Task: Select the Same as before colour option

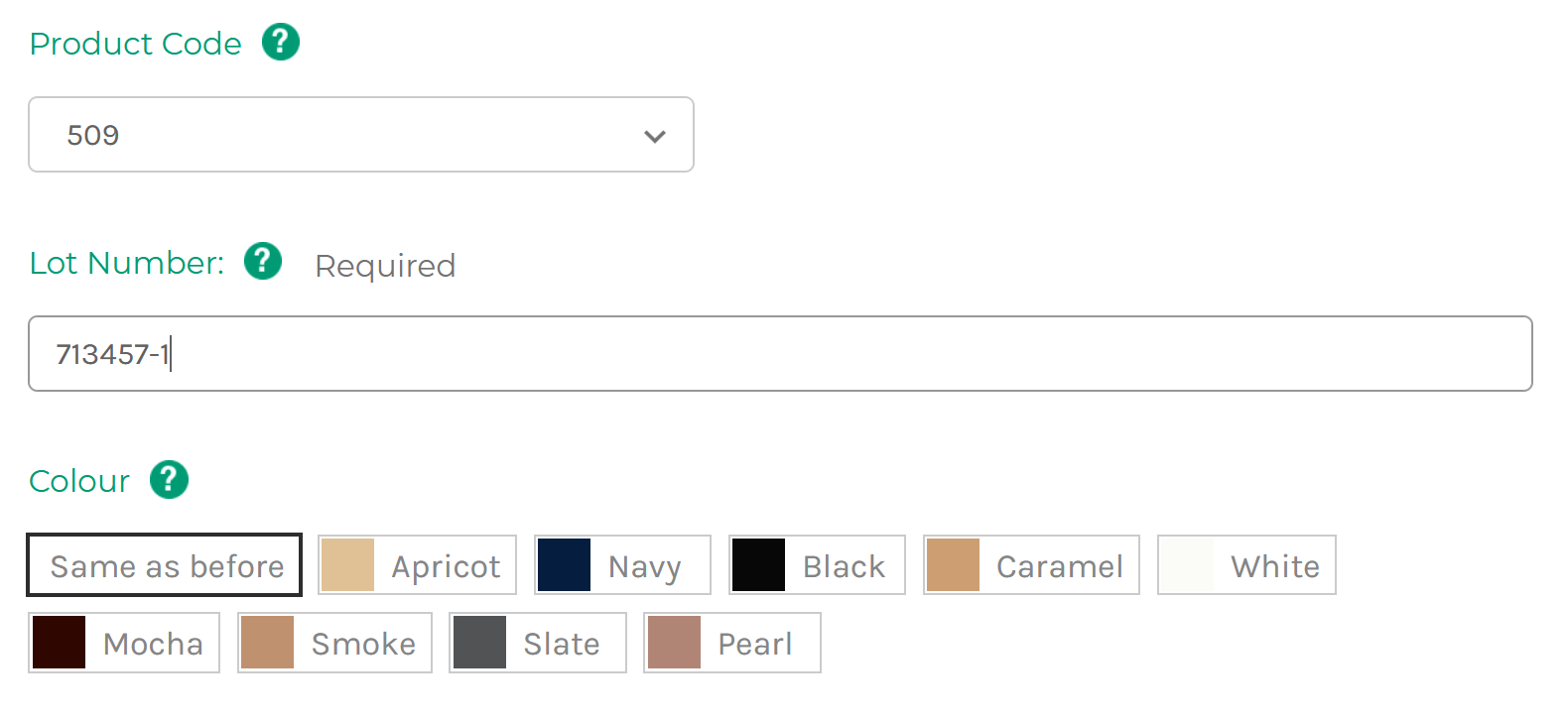Action: pos(165,565)
